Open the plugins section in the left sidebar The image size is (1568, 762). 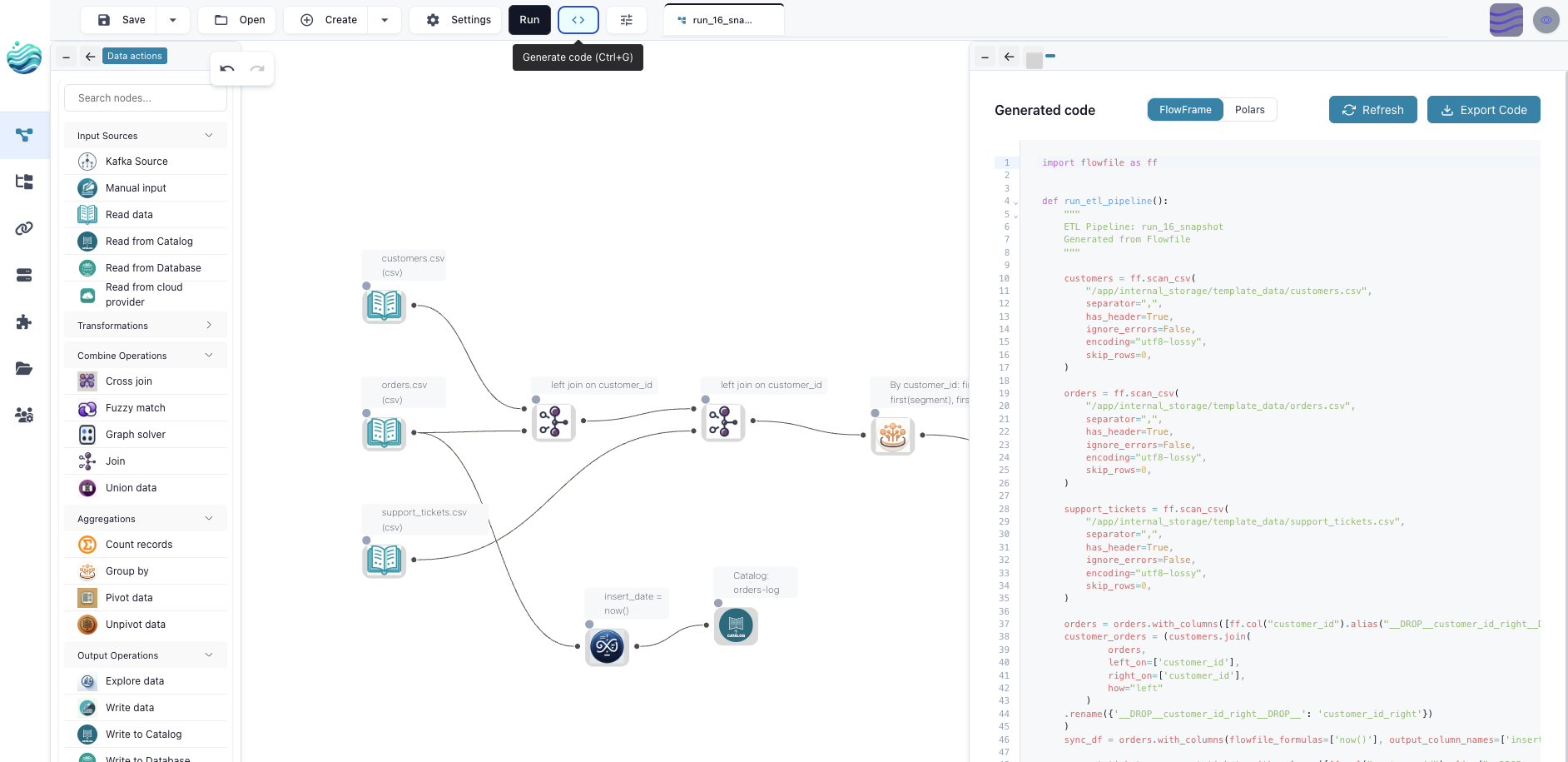24,322
